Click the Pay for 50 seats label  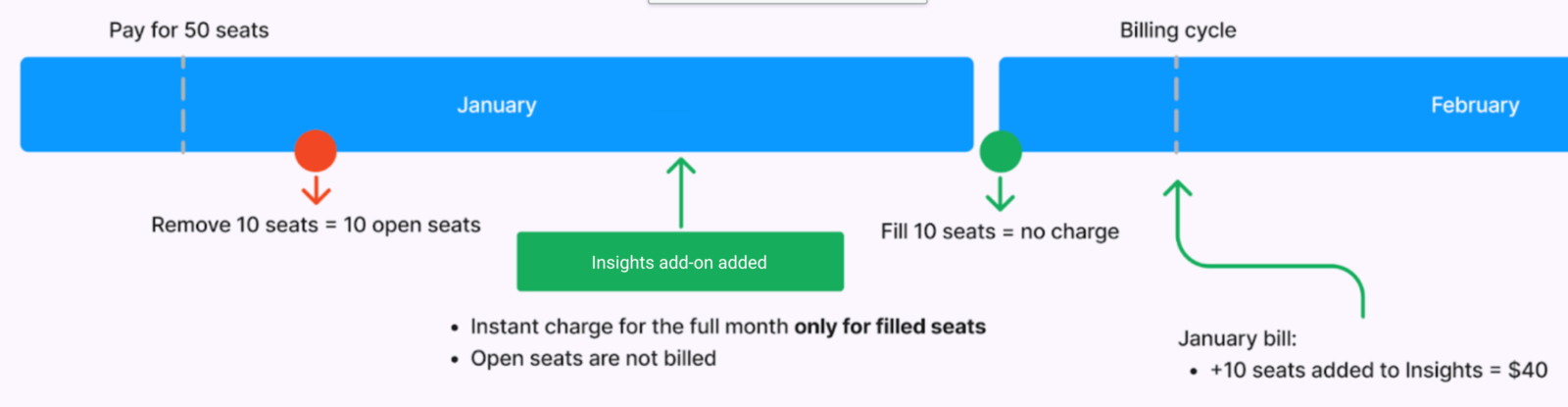pyautogui.click(x=189, y=30)
